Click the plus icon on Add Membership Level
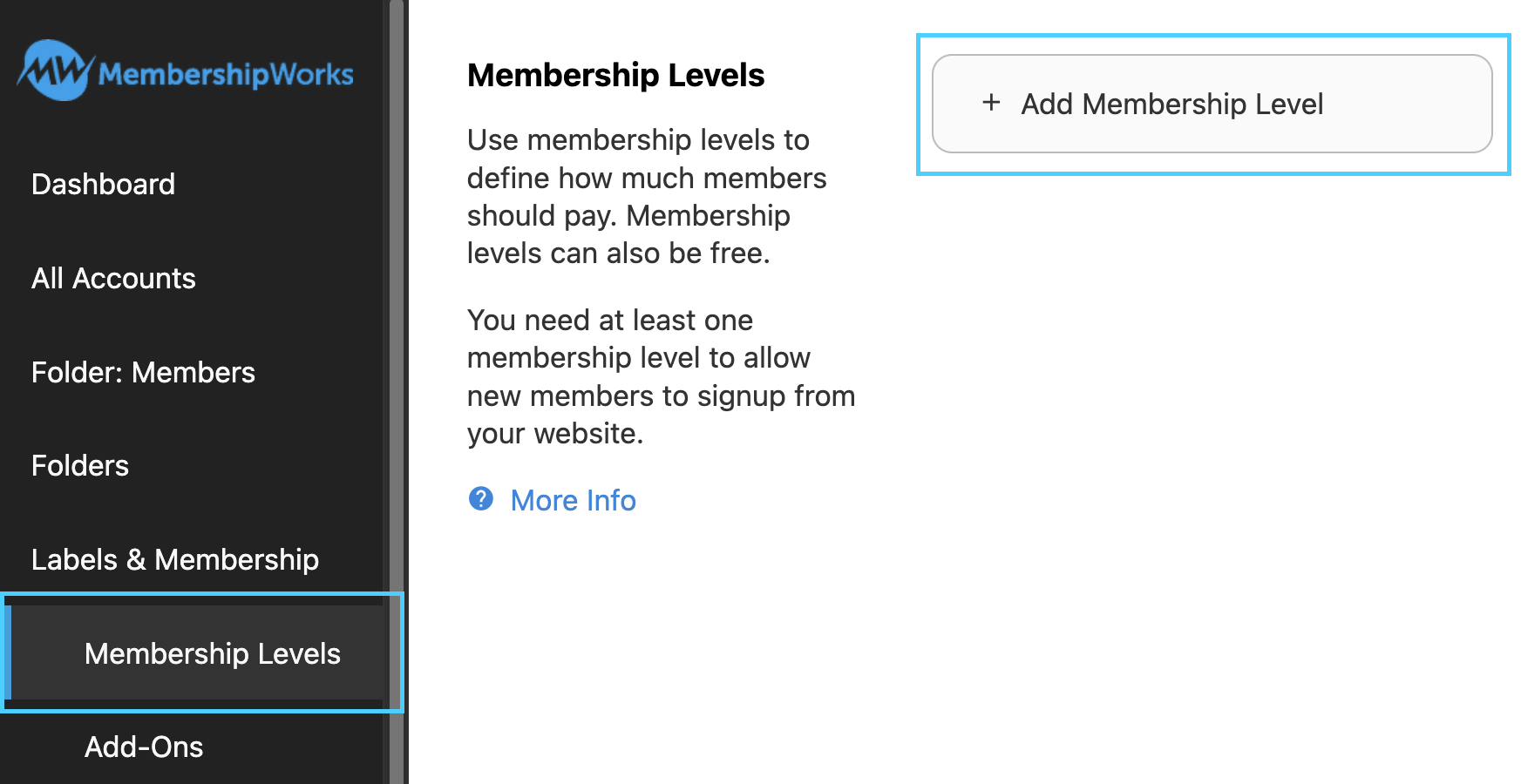The image size is (1521, 784). (x=991, y=103)
